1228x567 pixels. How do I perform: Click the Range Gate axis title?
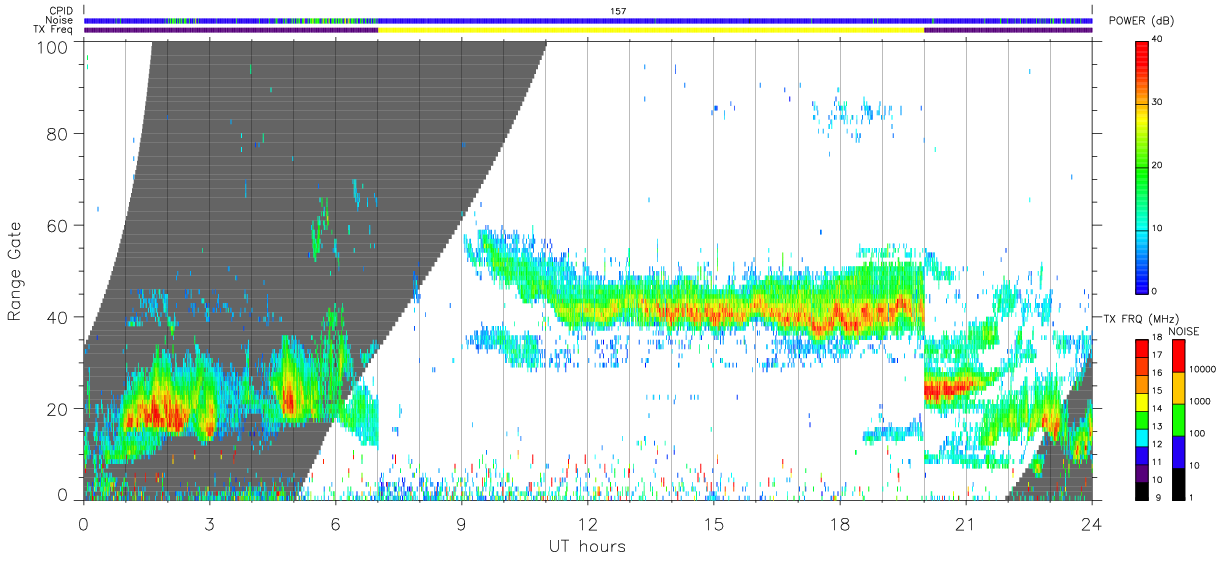coord(15,271)
